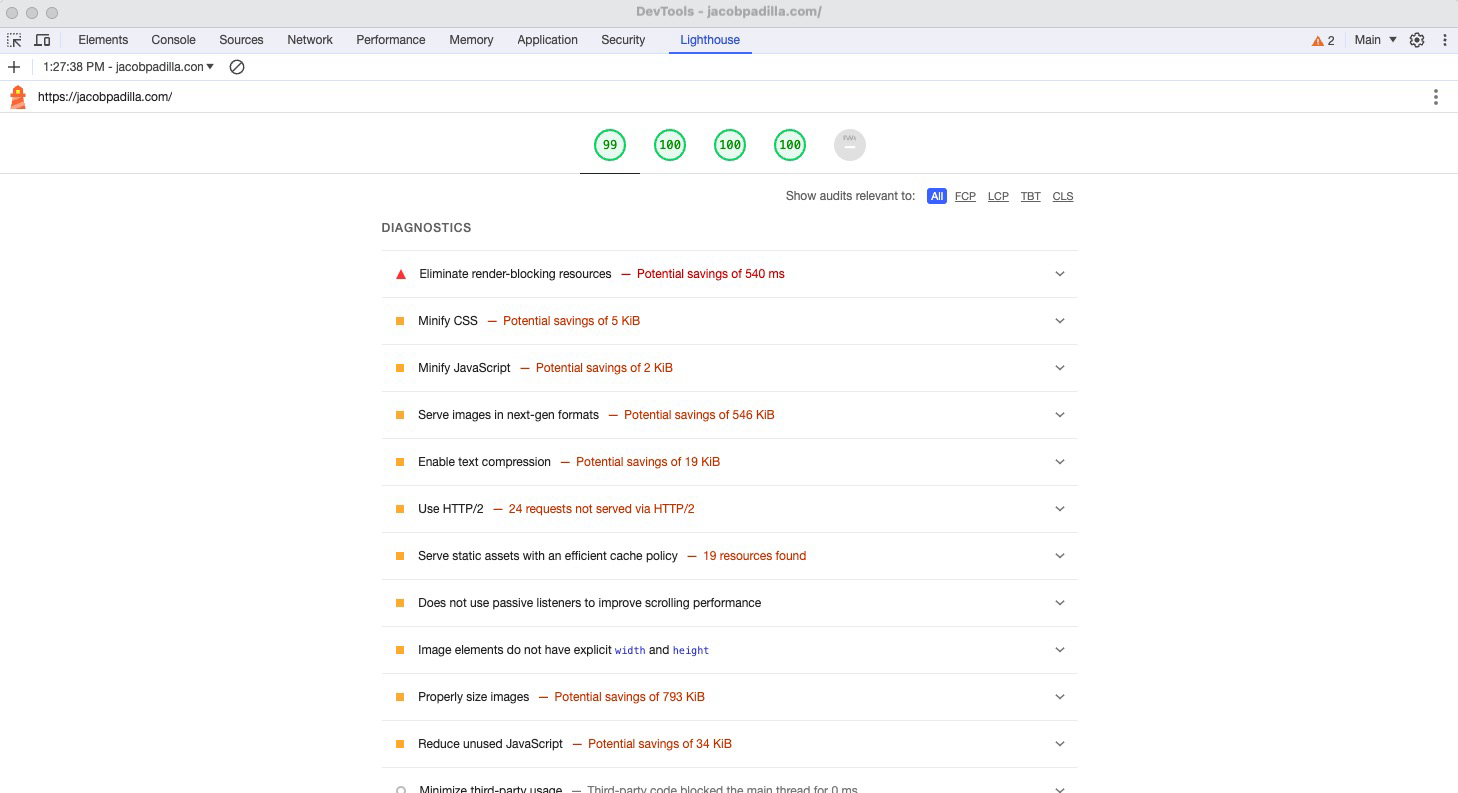Viewport: 1458px width, 793px height.
Task: Open the DevTools warnings indicator showing 2 issues
Action: (x=1322, y=40)
